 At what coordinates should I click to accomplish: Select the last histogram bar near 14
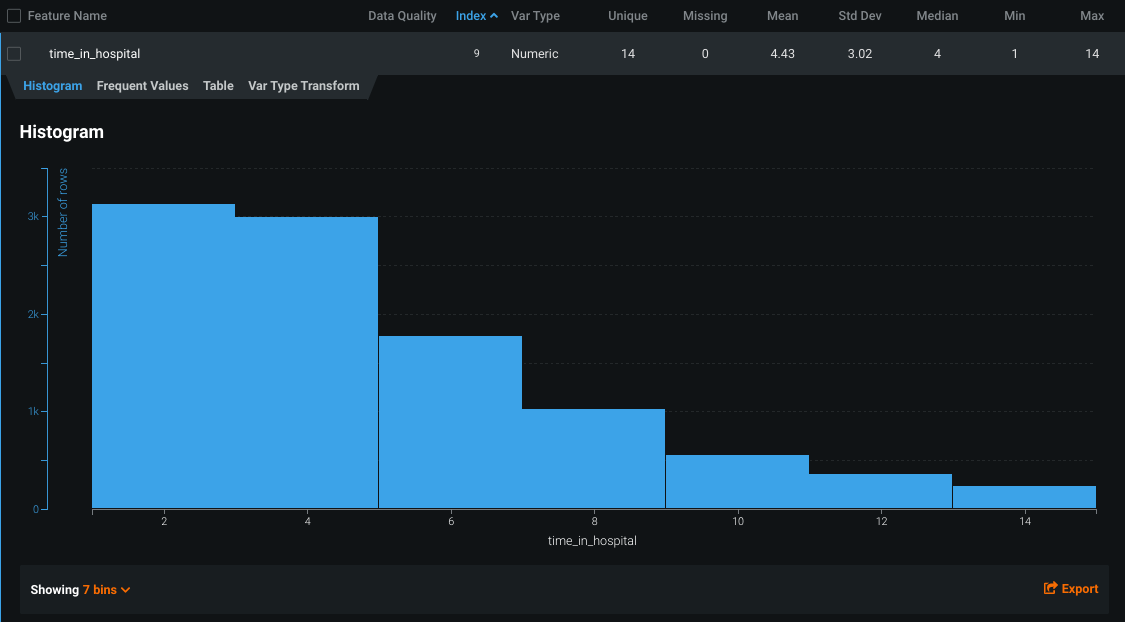[x=1024, y=497]
